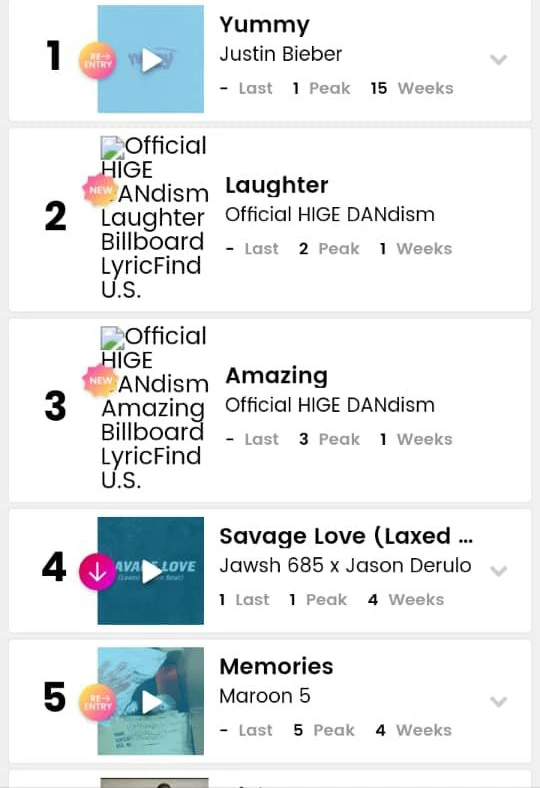Open the Official HIGE DANdism artist under Laughter

click(330, 215)
